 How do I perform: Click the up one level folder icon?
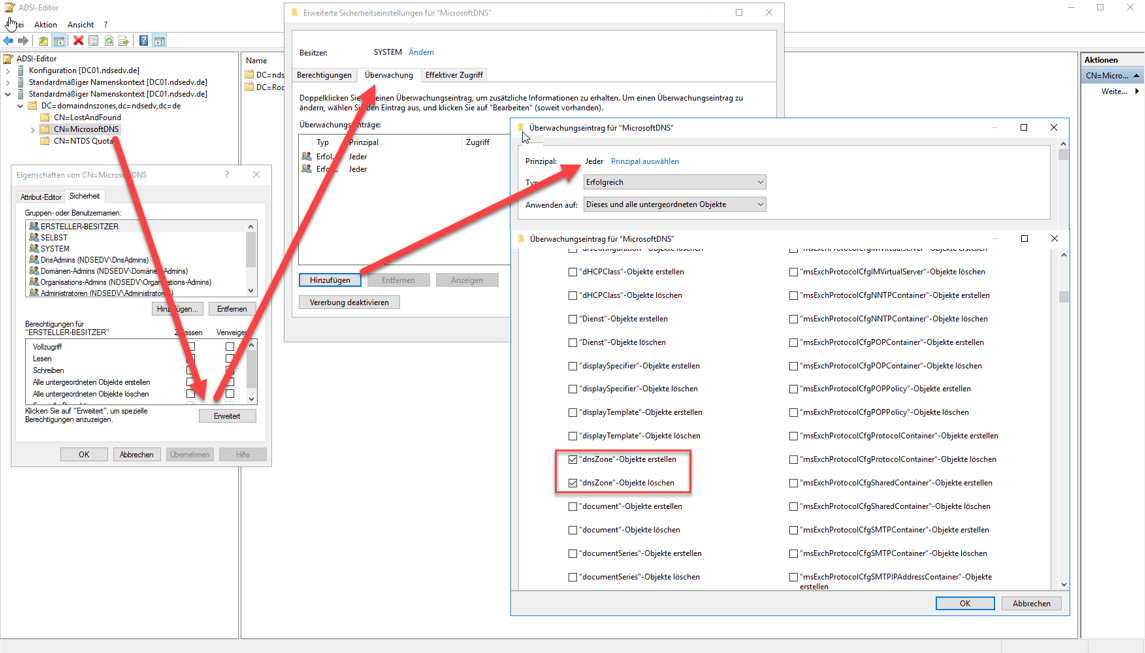[x=43, y=41]
